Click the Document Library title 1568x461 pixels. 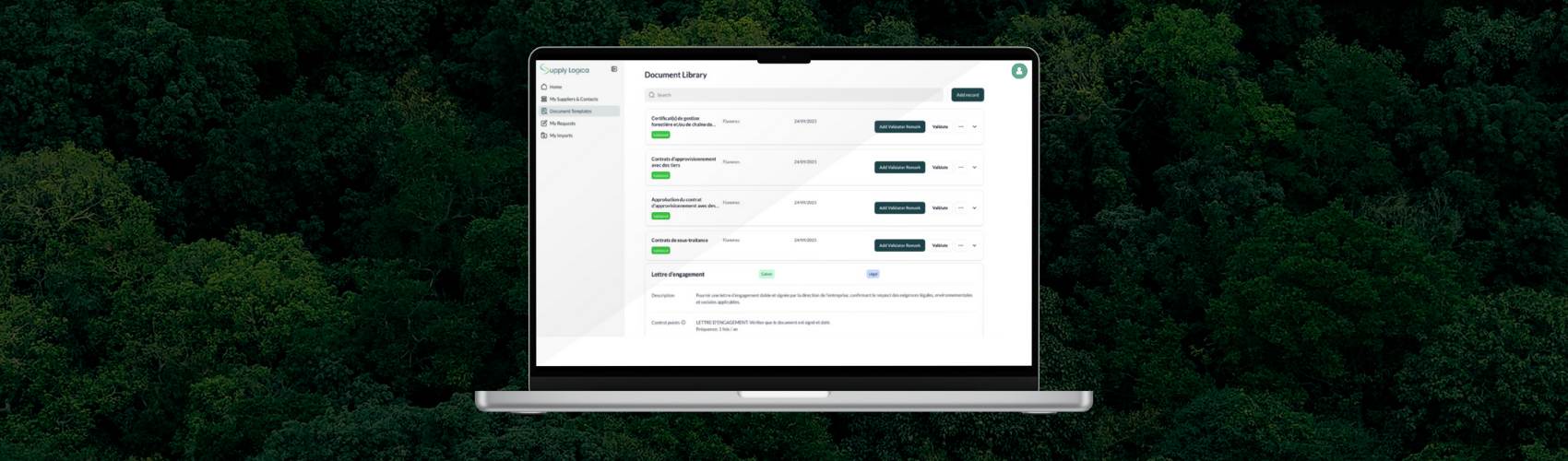pos(675,75)
